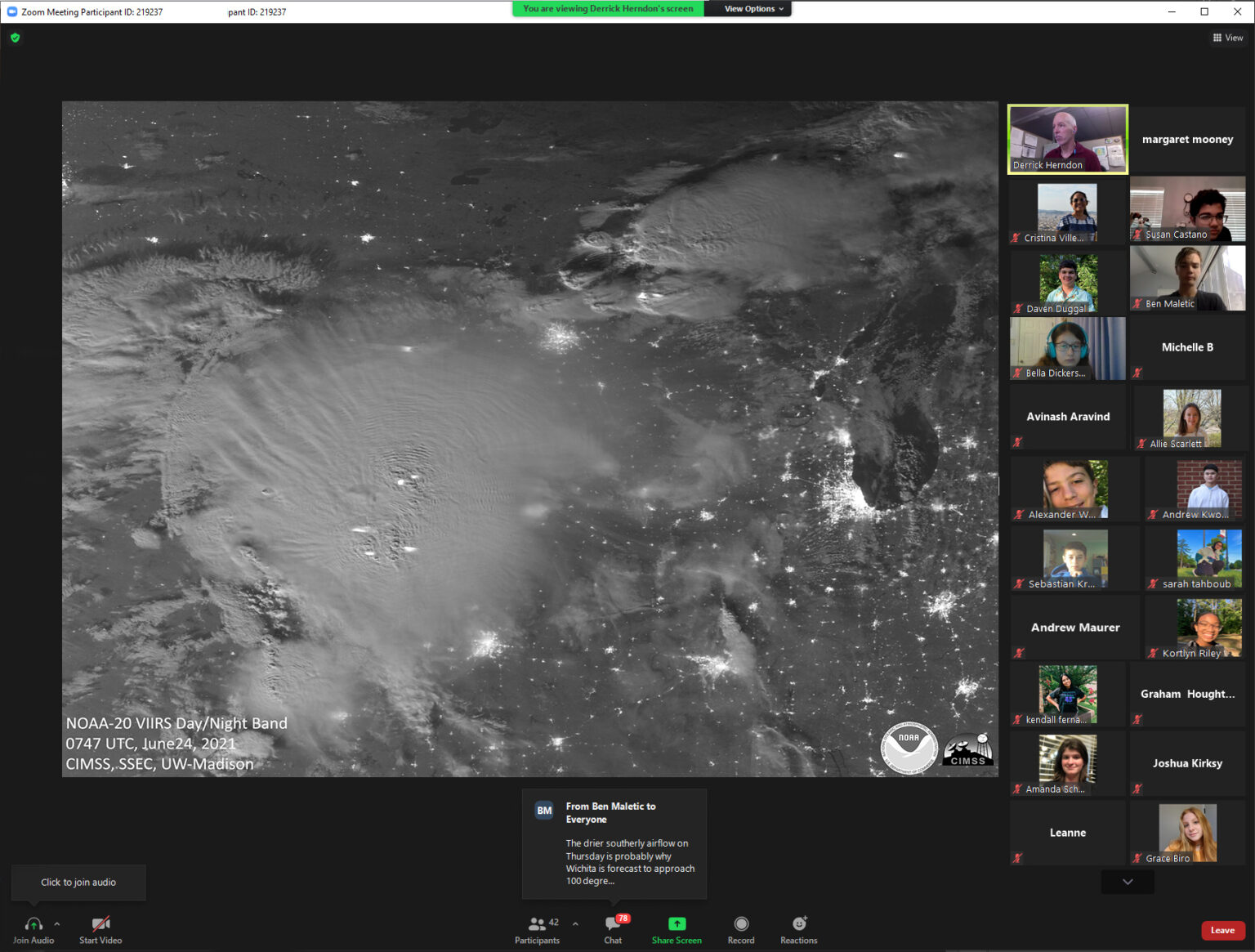Viewport: 1255px width, 952px height.
Task: Open Ben Maletic's chat message preview
Action: [614, 843]
